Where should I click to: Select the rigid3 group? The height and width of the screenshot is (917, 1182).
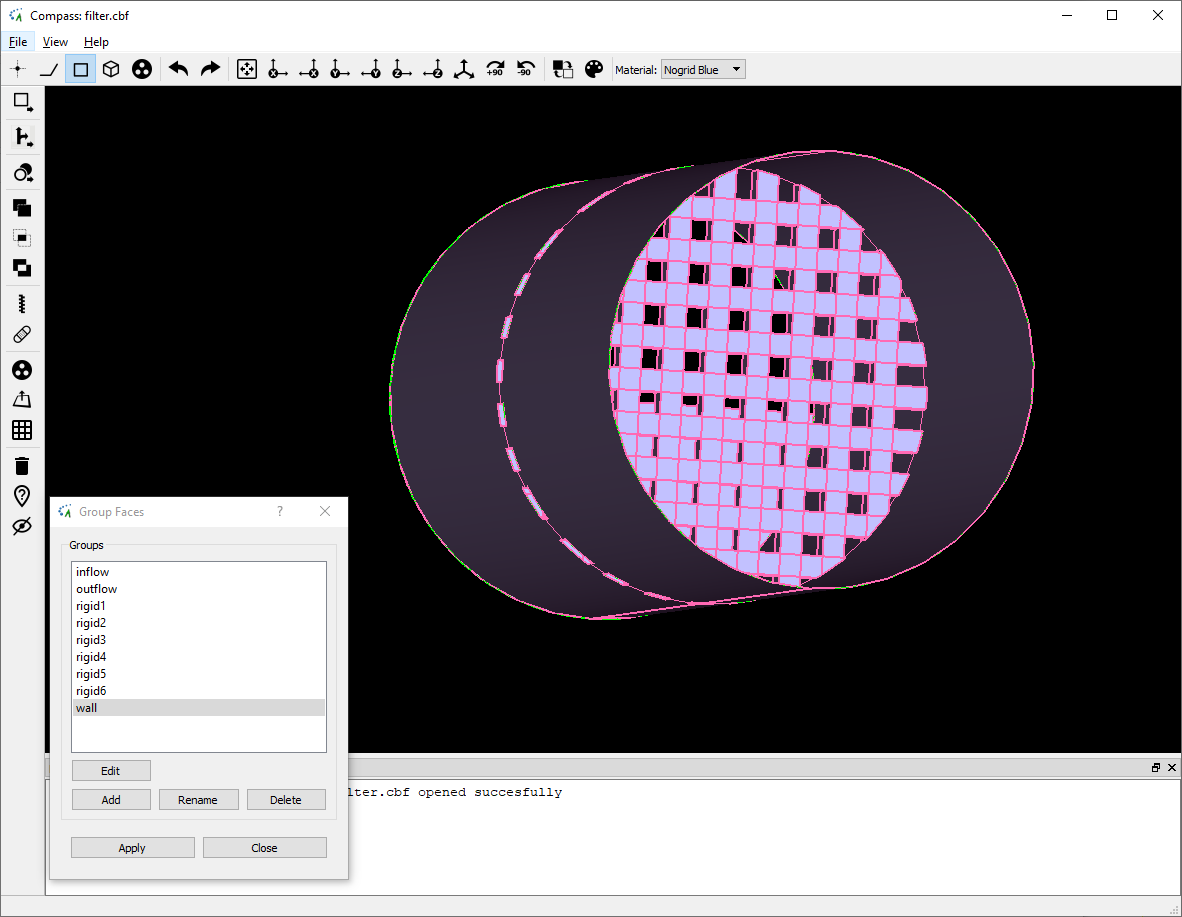point(199,639)
